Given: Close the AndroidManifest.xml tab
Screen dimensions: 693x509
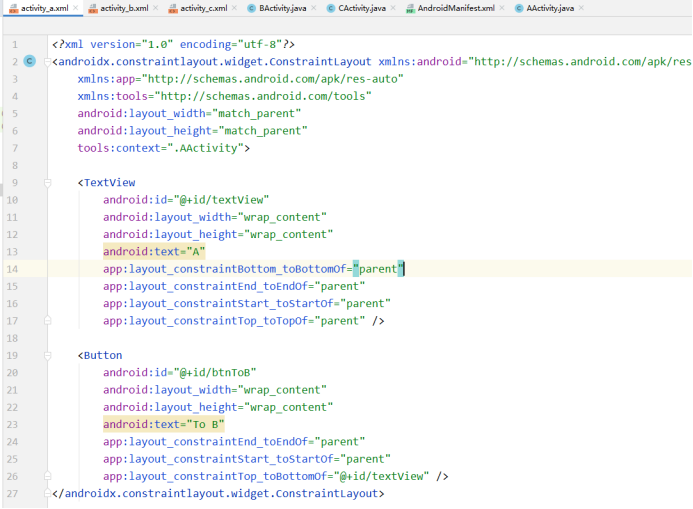Looking at the screenshot, I should tap(502, 8).
